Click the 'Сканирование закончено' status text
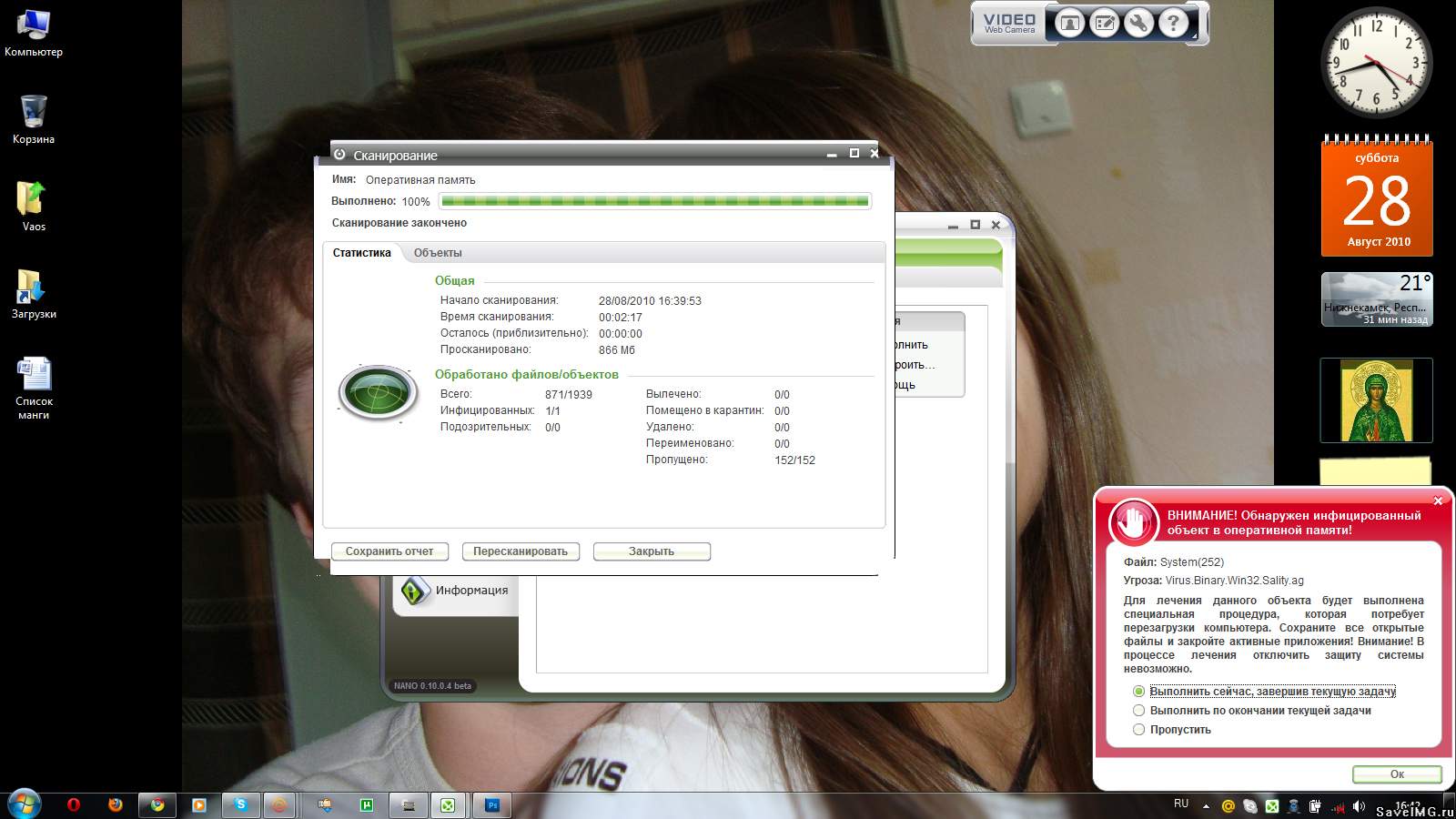This screenshot has height=819, width=1456. click(x=399, y=223)
